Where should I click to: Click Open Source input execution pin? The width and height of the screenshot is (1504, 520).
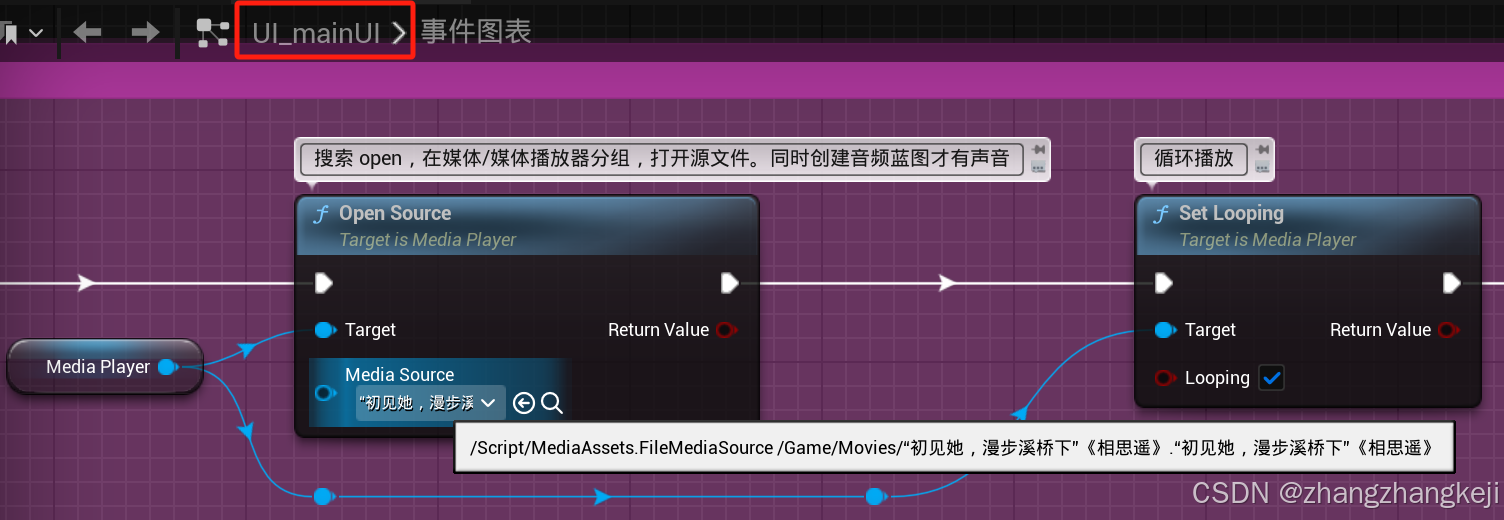coord(323,283)
